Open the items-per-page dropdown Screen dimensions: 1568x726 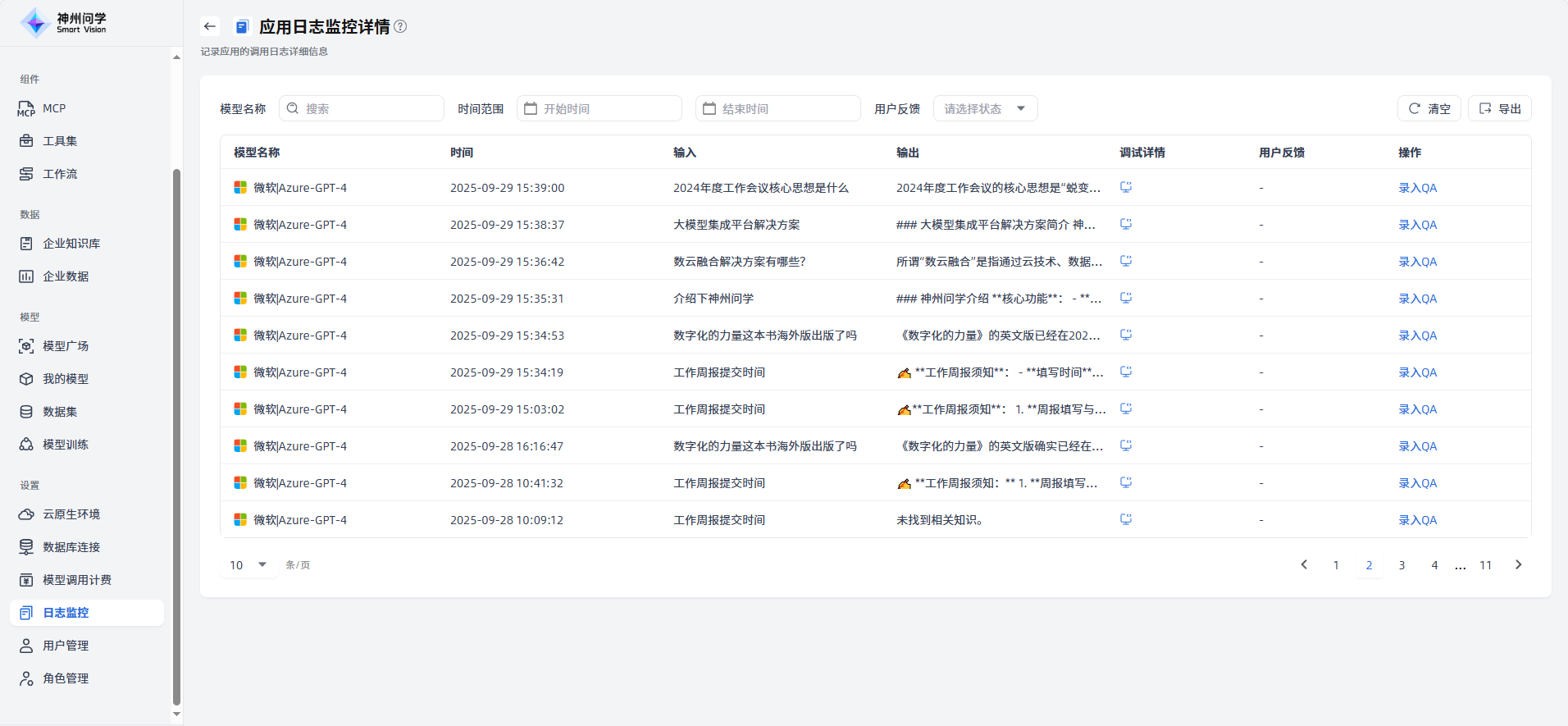[248, 564]
